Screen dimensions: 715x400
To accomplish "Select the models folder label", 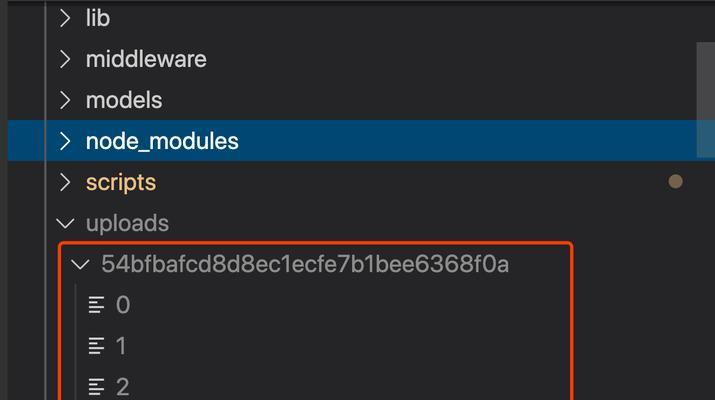I will [124, 100].
